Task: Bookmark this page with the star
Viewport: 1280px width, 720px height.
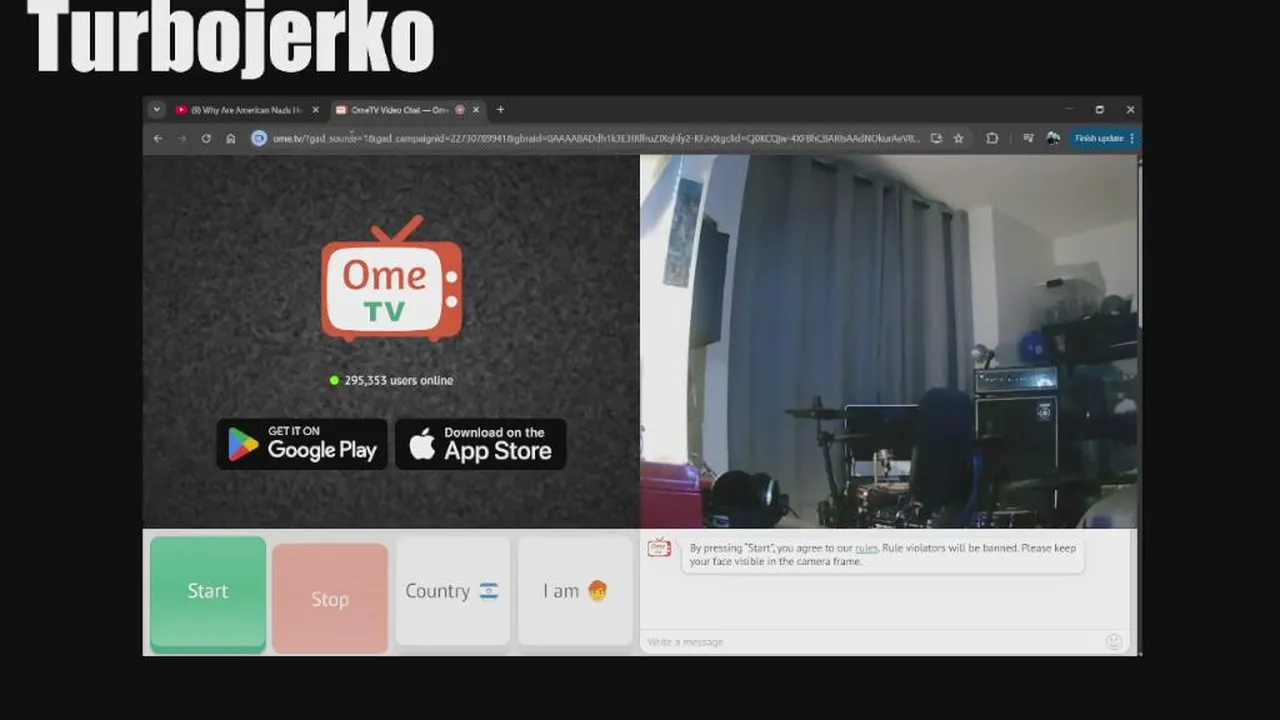Action: (958, 138)
